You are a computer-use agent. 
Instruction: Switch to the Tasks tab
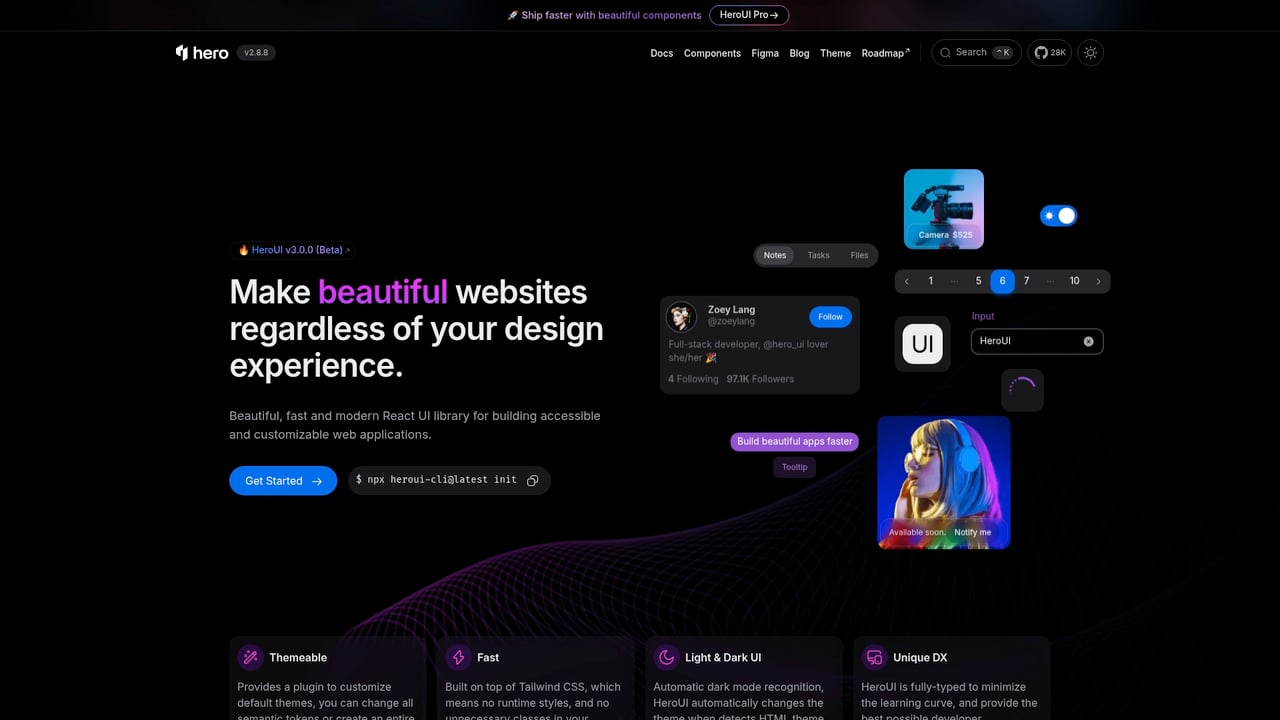coord(818,255)
